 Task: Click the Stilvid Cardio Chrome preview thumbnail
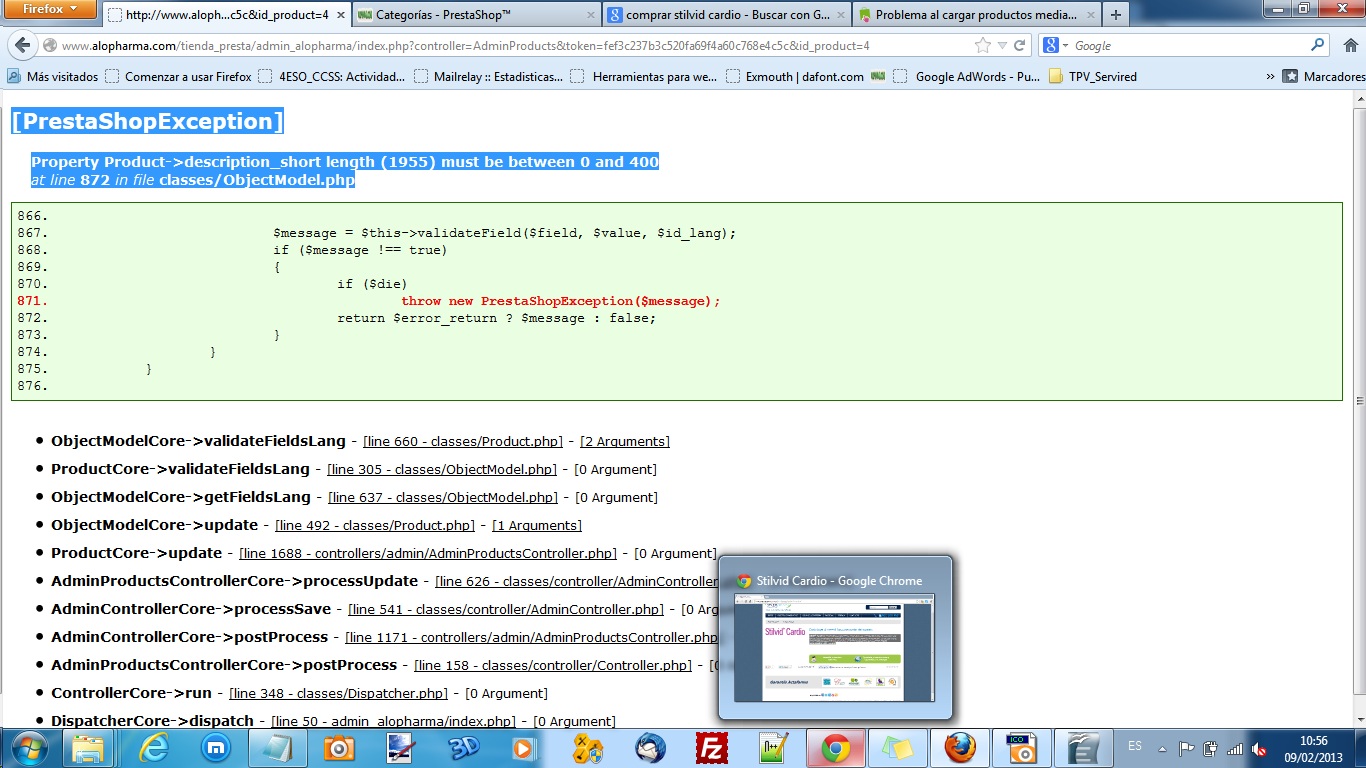point(835,648)
